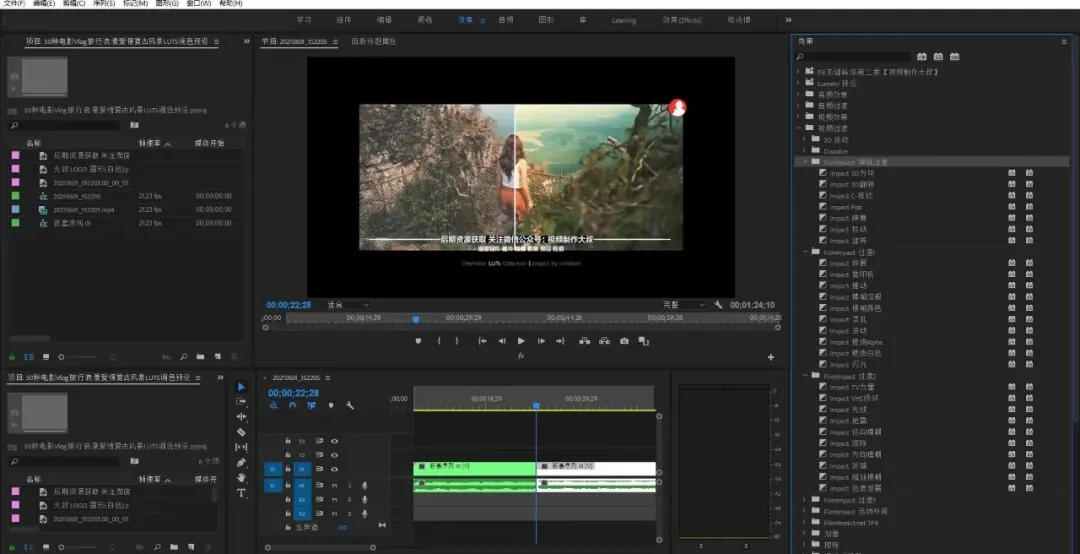Switch to the 颜色 workspace tab
Image resolution: width=1080 pixels, height=554 pixels.
[424, 20]
